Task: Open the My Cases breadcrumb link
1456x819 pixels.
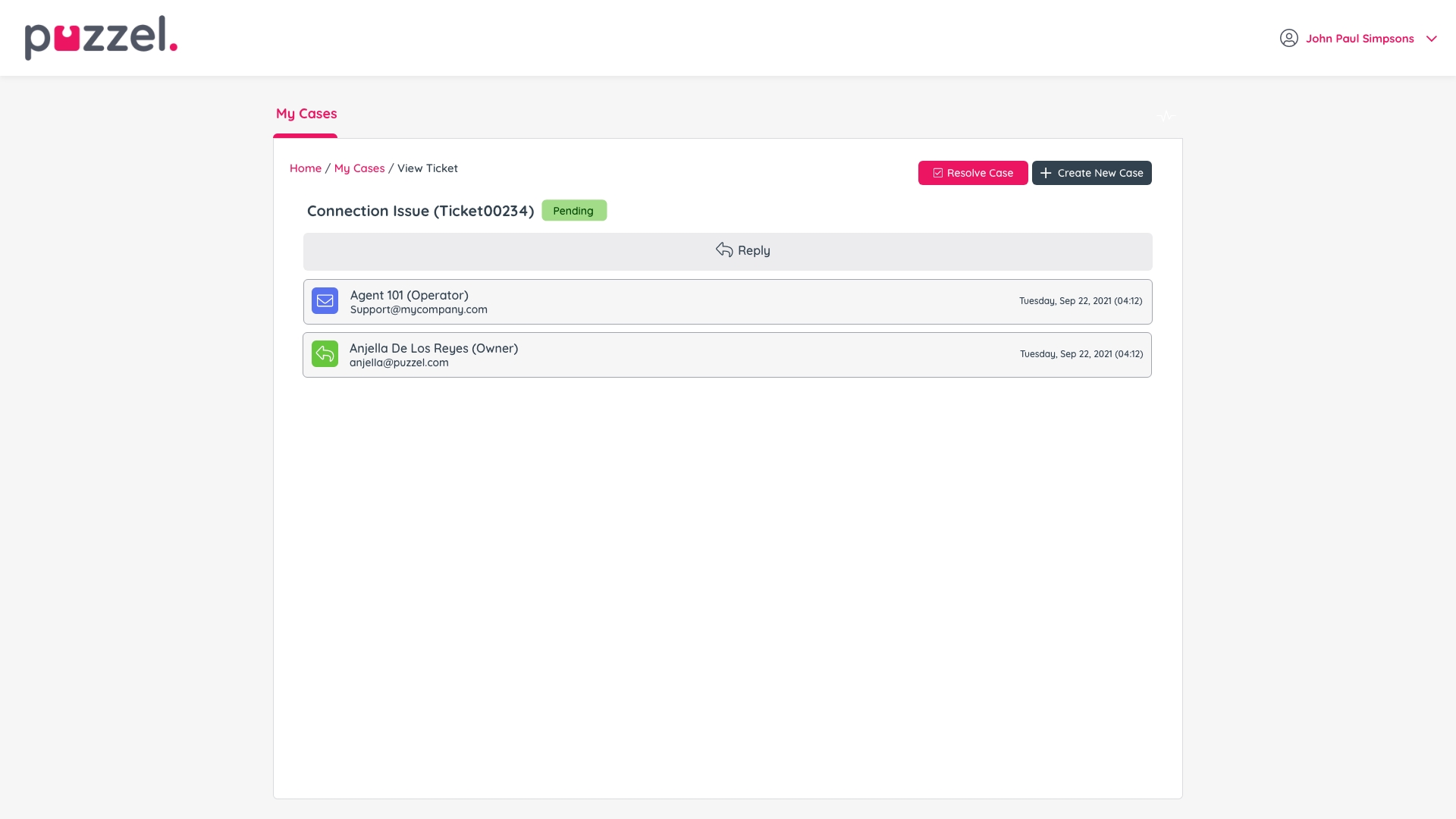Action: [x=359, y=168]
